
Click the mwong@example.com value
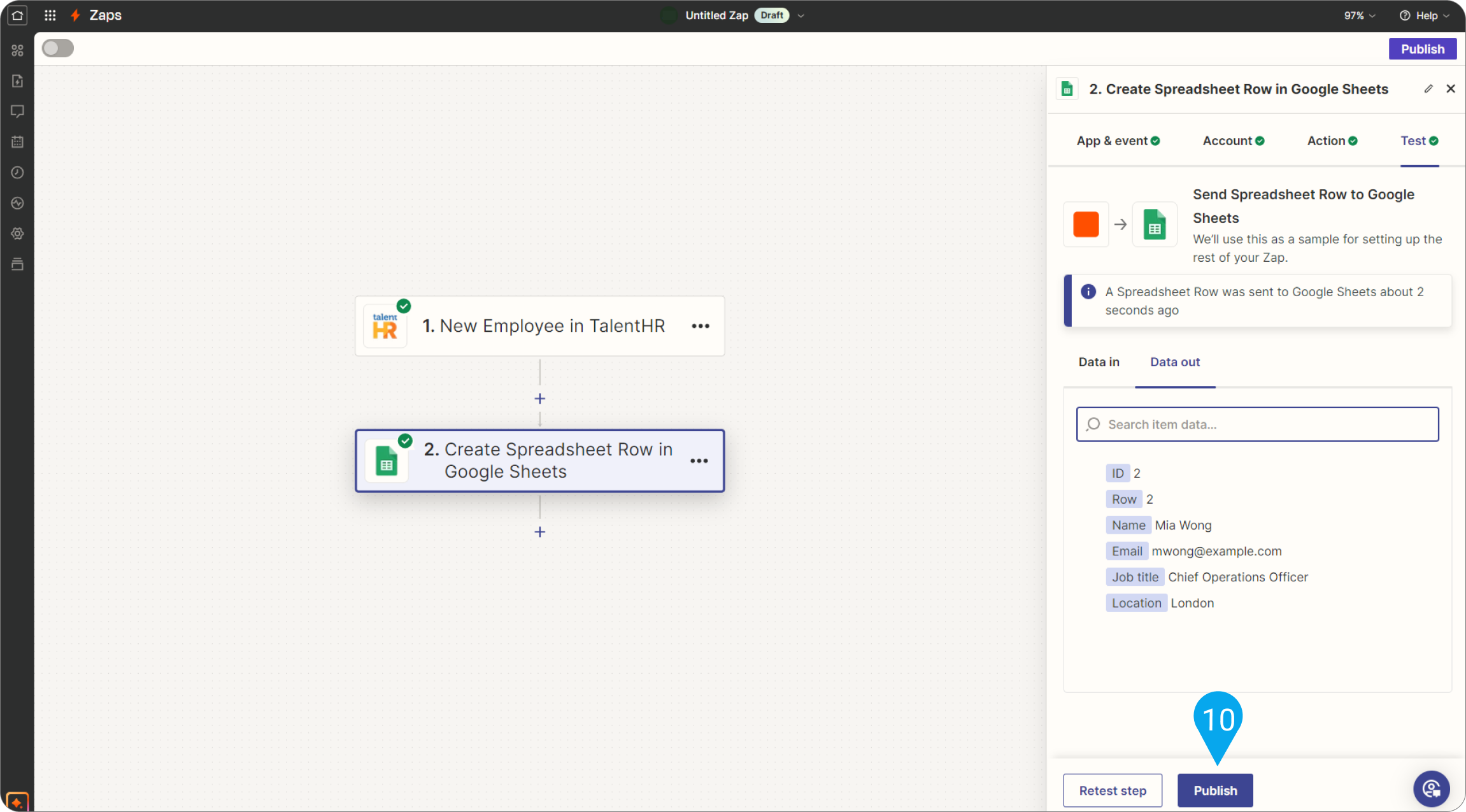pos(1216,551)
